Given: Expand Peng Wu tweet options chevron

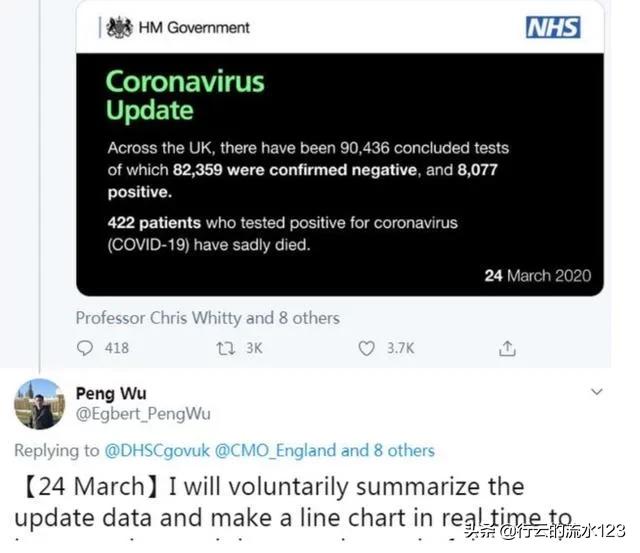Looking at the screenshot, I should click(597, 392).
